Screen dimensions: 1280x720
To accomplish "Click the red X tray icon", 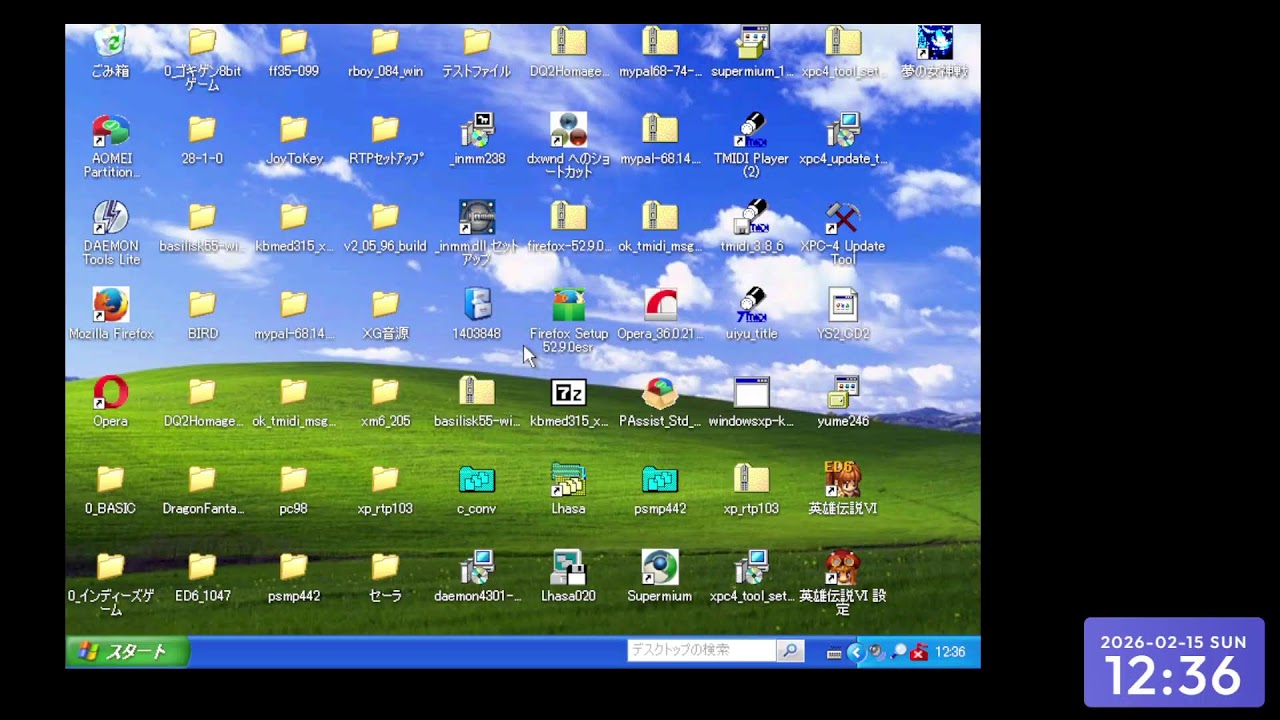I will pyautogui.click(x=919, y=653).
